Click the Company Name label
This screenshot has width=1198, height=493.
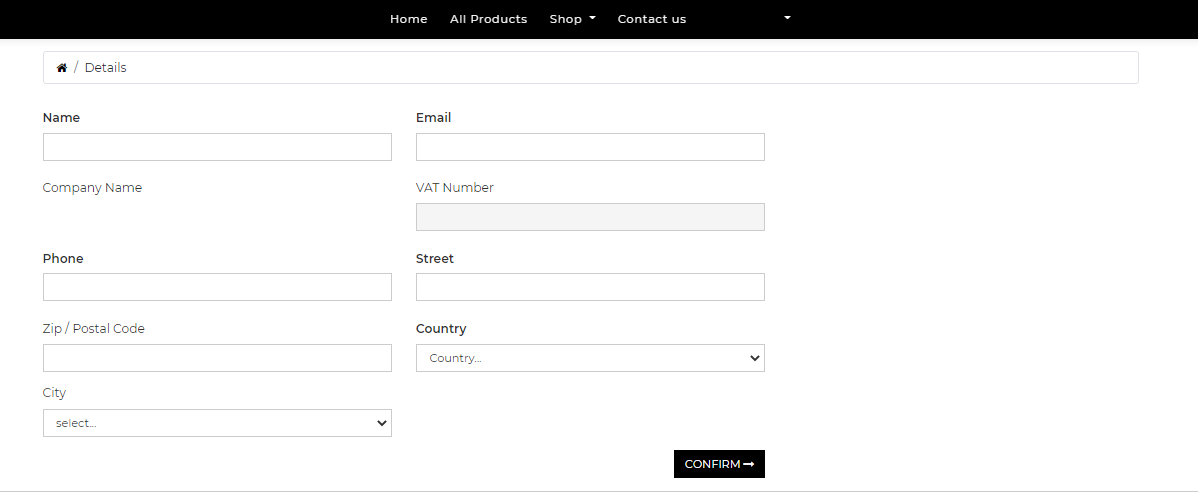click(x=92, y=188)
